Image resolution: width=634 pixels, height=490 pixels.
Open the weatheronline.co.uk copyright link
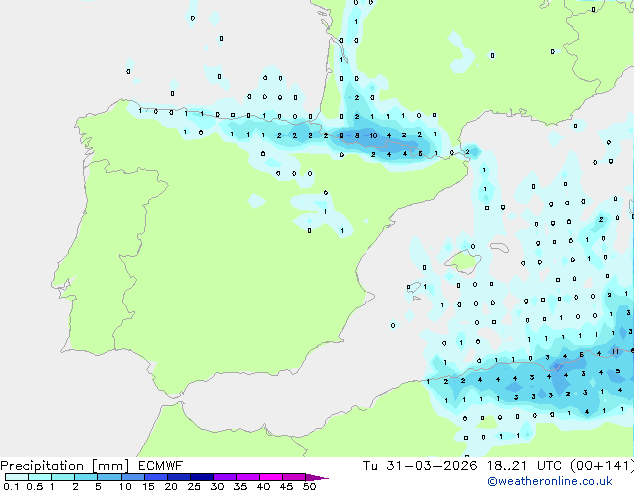(x=550, y=481)
